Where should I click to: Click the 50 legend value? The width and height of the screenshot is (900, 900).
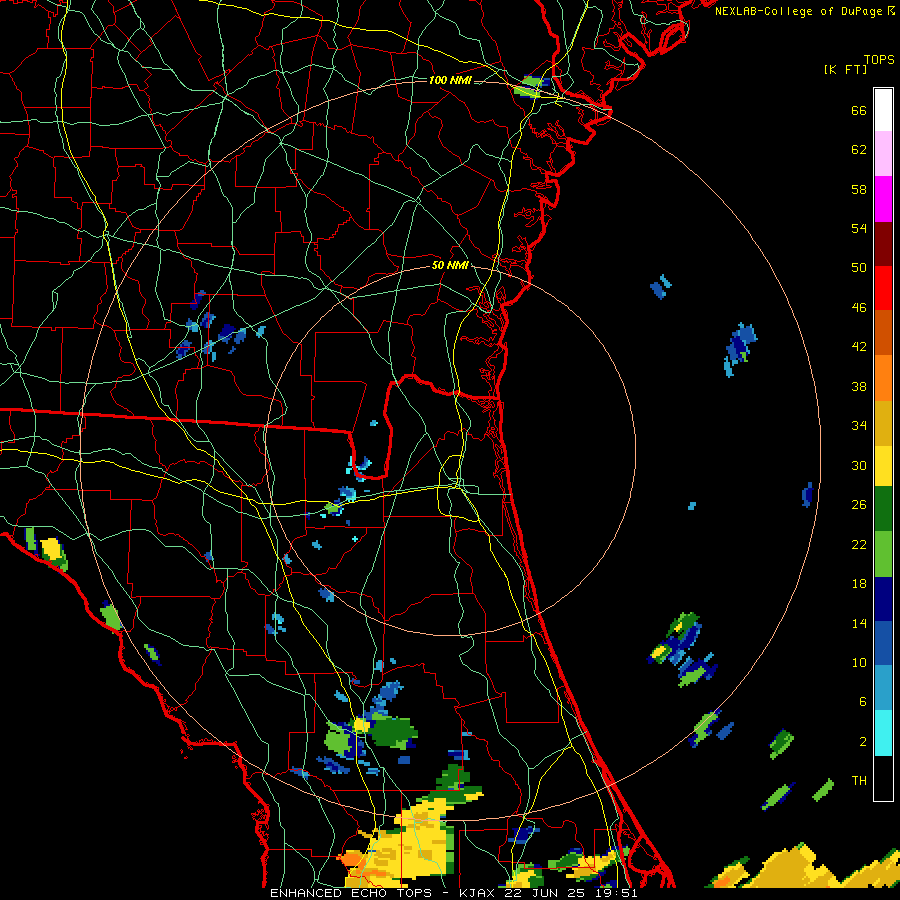click(x=859, y=268)
